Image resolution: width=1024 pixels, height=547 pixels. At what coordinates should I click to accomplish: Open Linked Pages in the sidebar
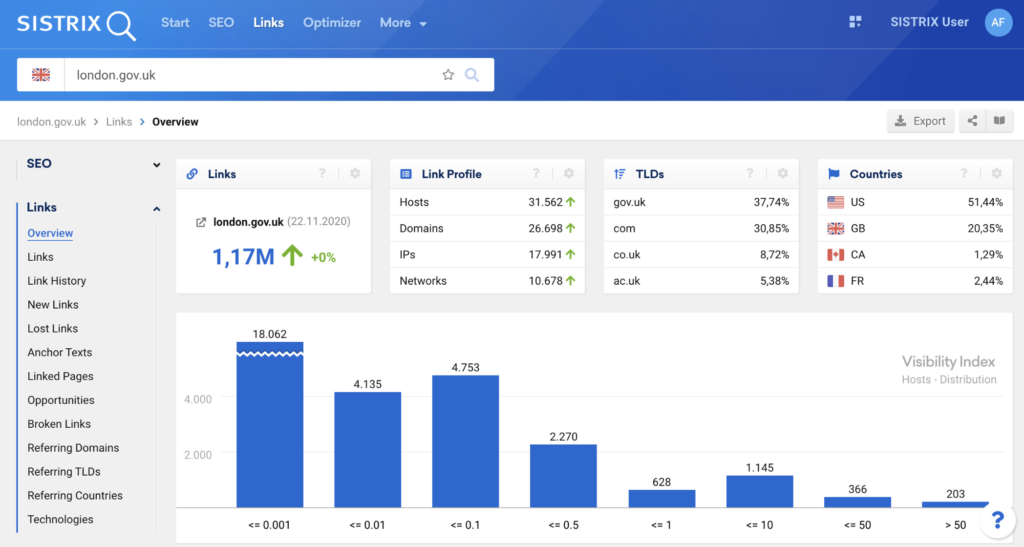(60, 376)
